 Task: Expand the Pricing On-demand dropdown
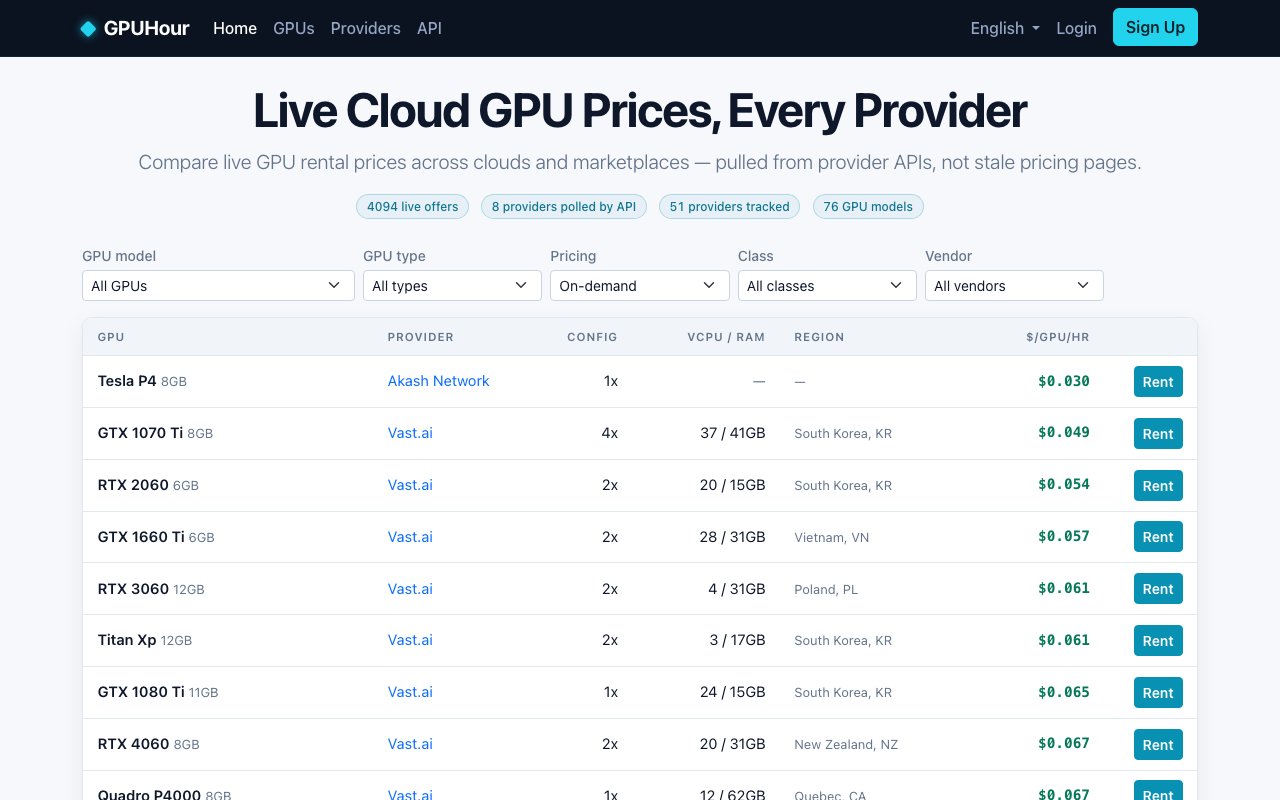[x=639, y=285]
